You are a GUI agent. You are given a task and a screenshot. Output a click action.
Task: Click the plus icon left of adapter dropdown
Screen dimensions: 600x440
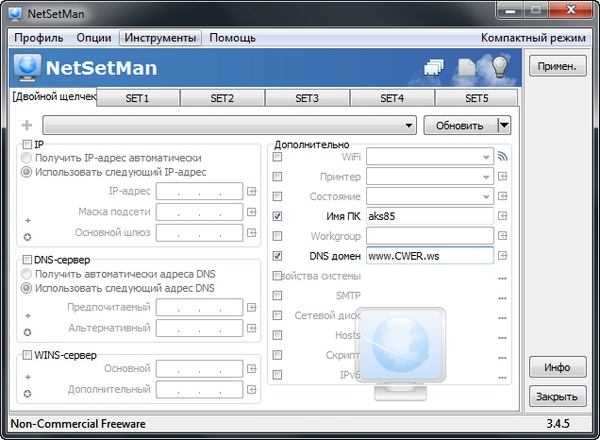[26, 126]
